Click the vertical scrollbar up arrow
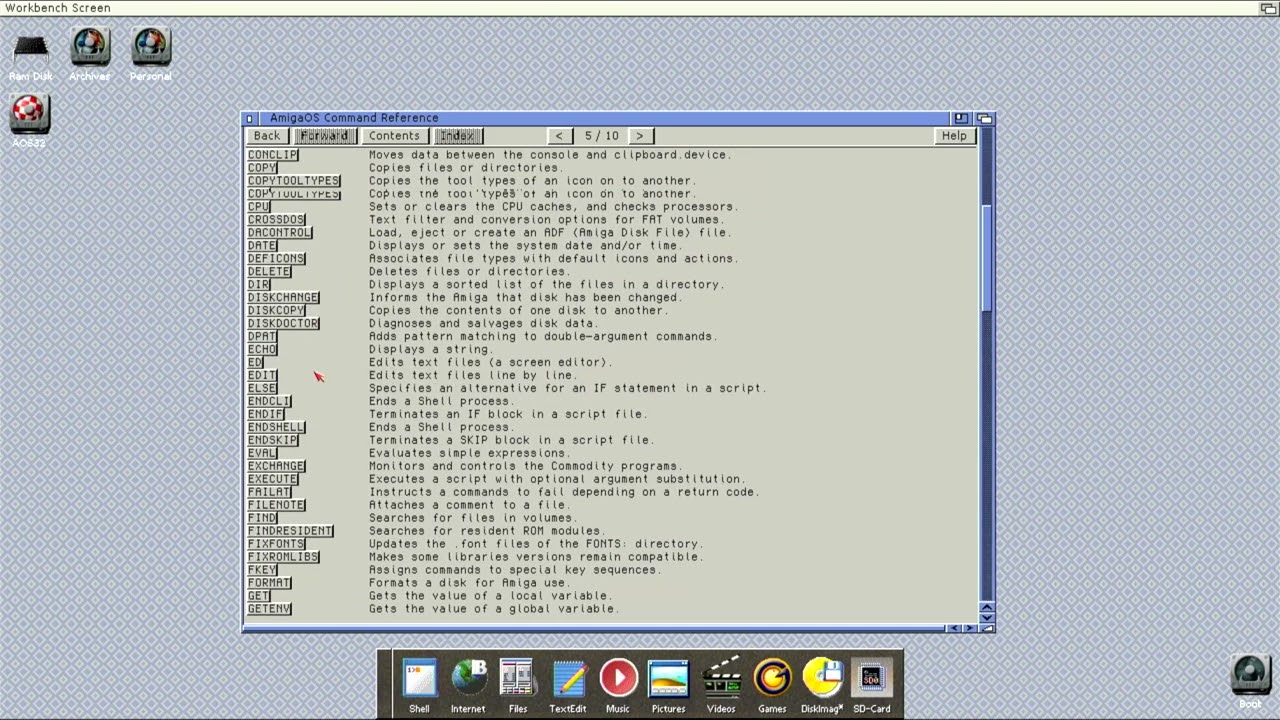This screenshot has width=1280, height=720. (x=987, y=606)
